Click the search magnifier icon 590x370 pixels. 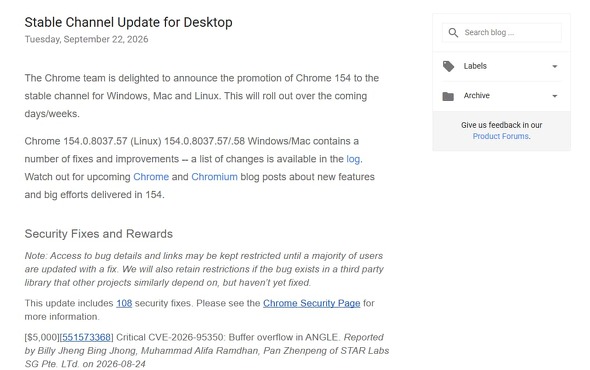click(453, 33)
